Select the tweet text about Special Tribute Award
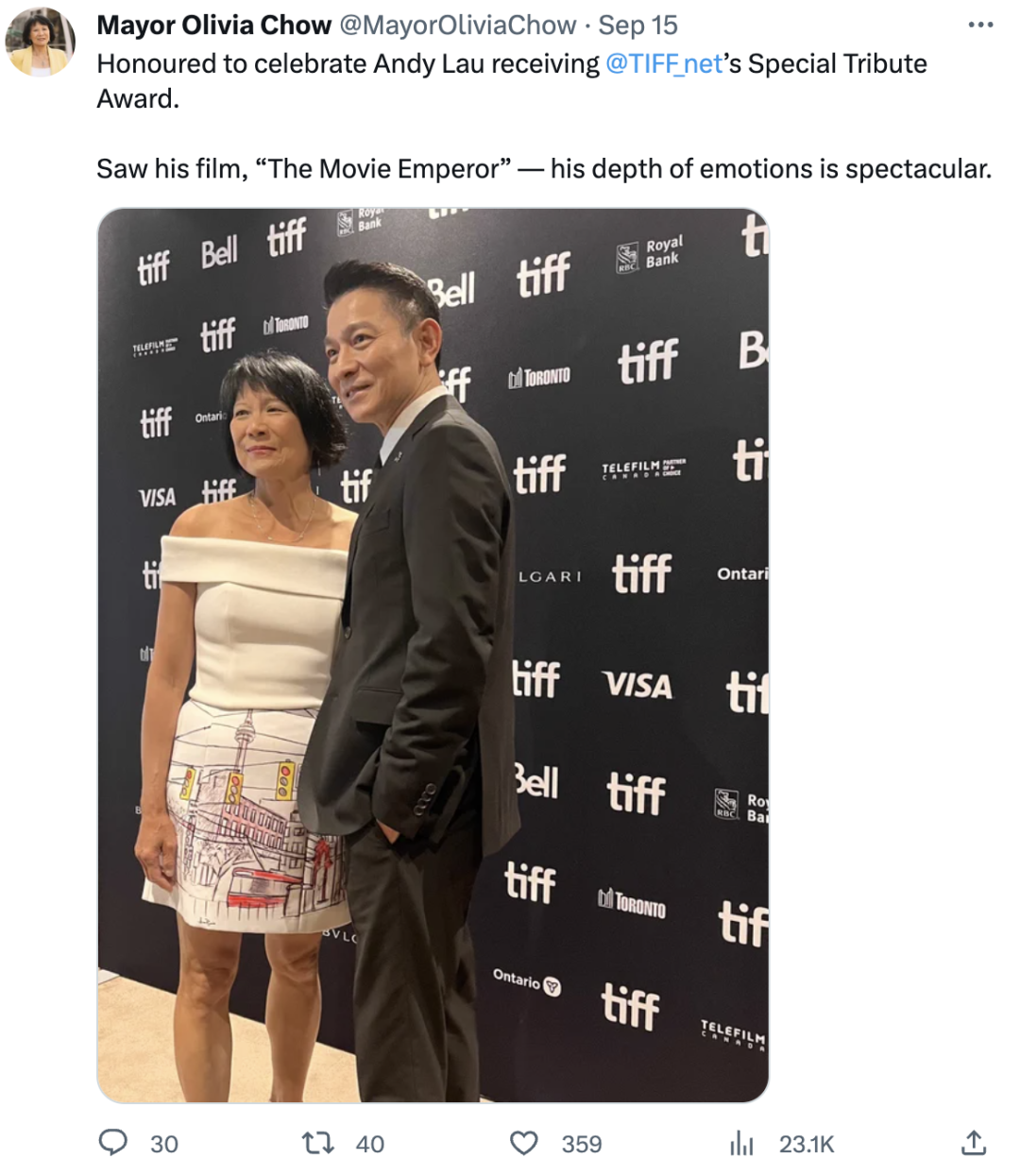Screen dimensions: 1020x1176 click(512, 80)
